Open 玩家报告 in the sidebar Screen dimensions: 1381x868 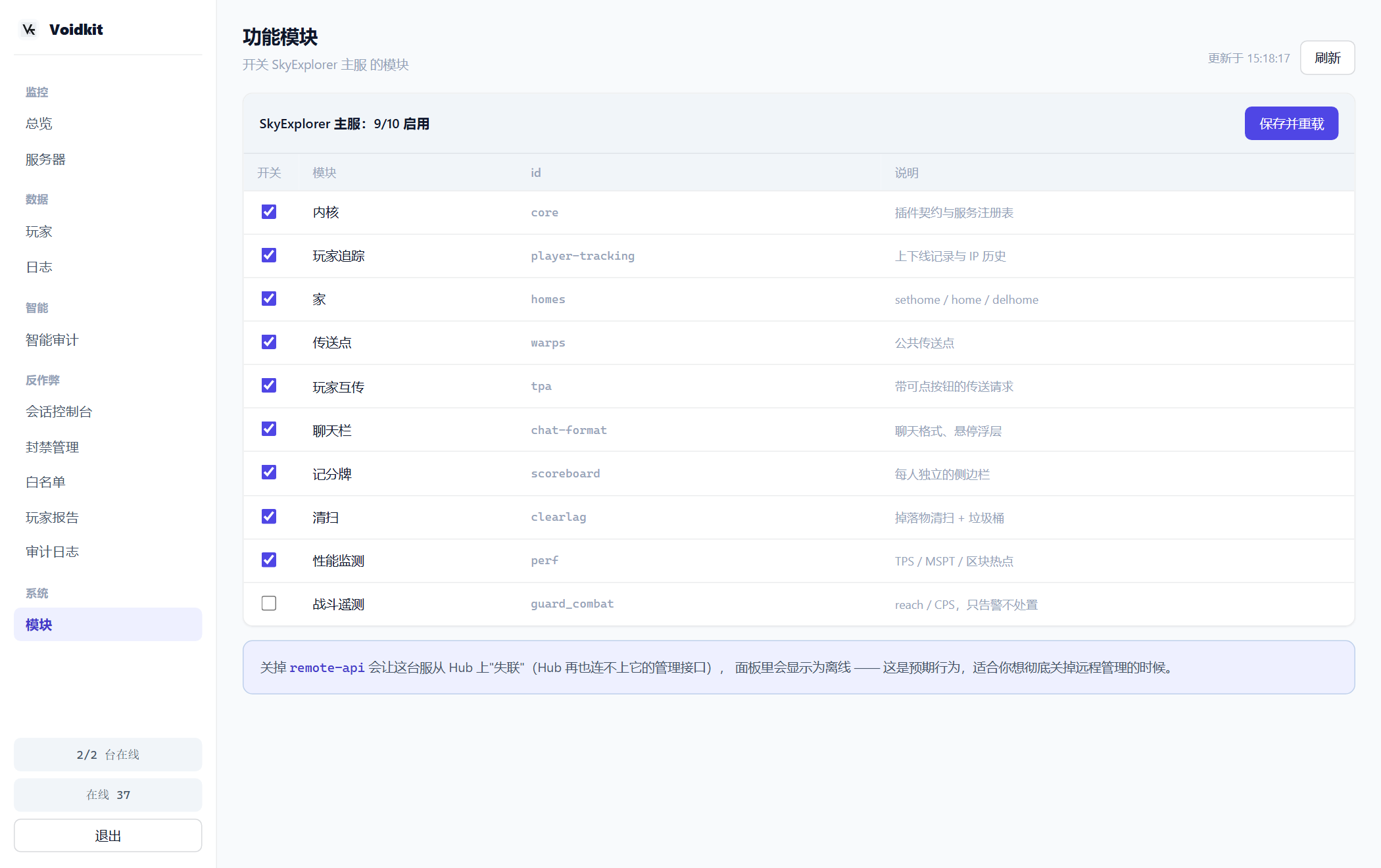coord(108,518)
